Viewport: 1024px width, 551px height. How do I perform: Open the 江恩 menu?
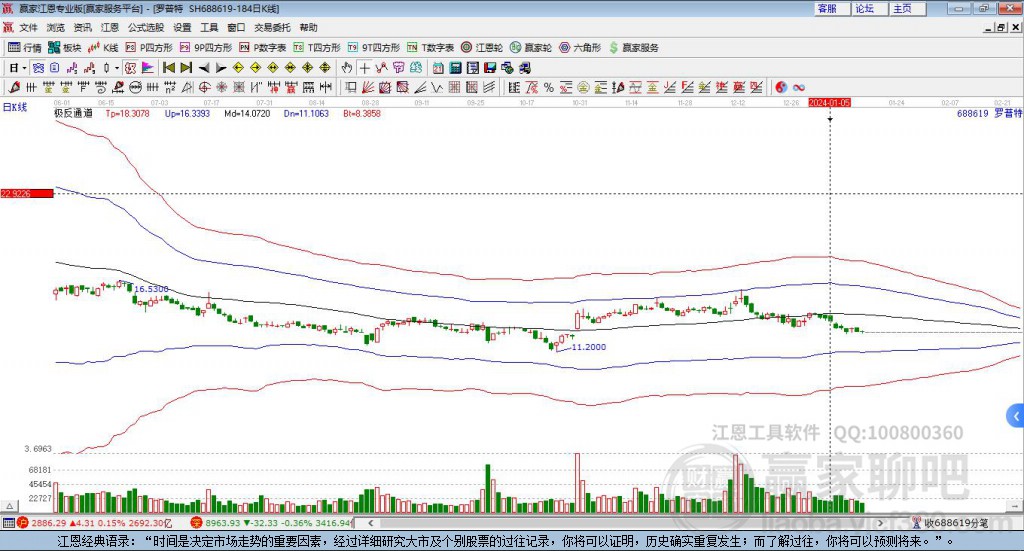pos(110,27)
